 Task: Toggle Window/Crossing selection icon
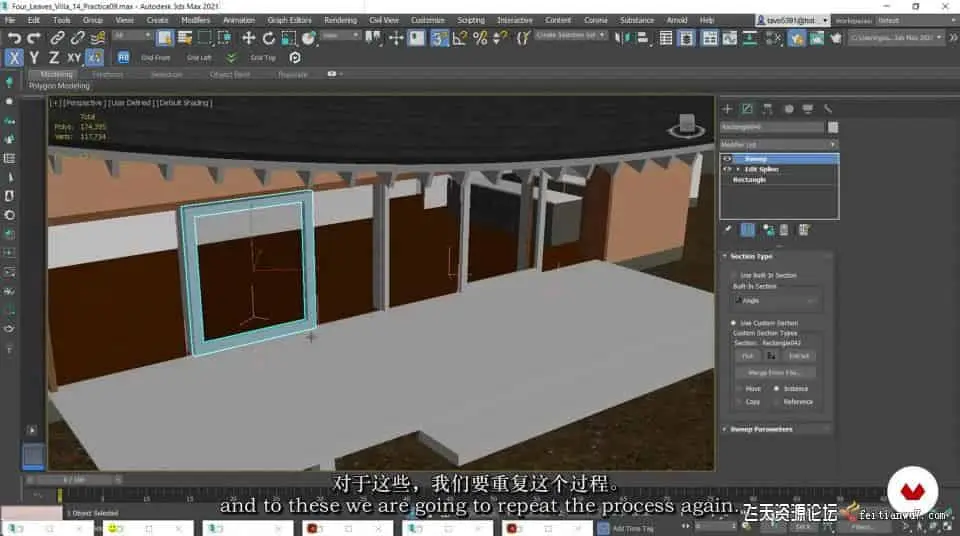pos(224,38)
